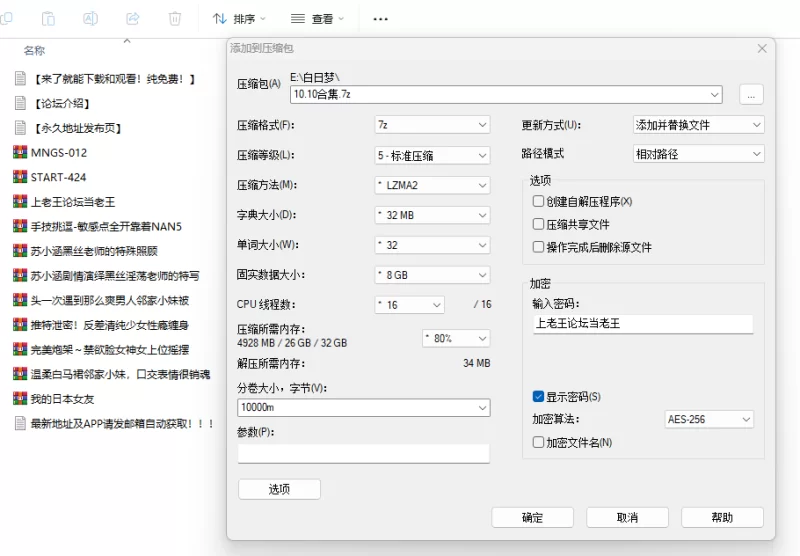Enable the 创建自解压程序 checkbox

(x=539, y=202)
